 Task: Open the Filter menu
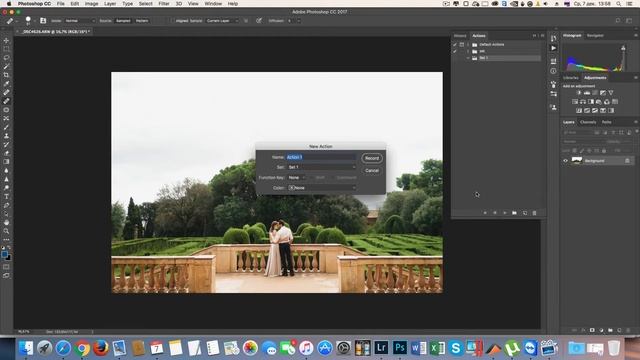(x=164, y=4)
